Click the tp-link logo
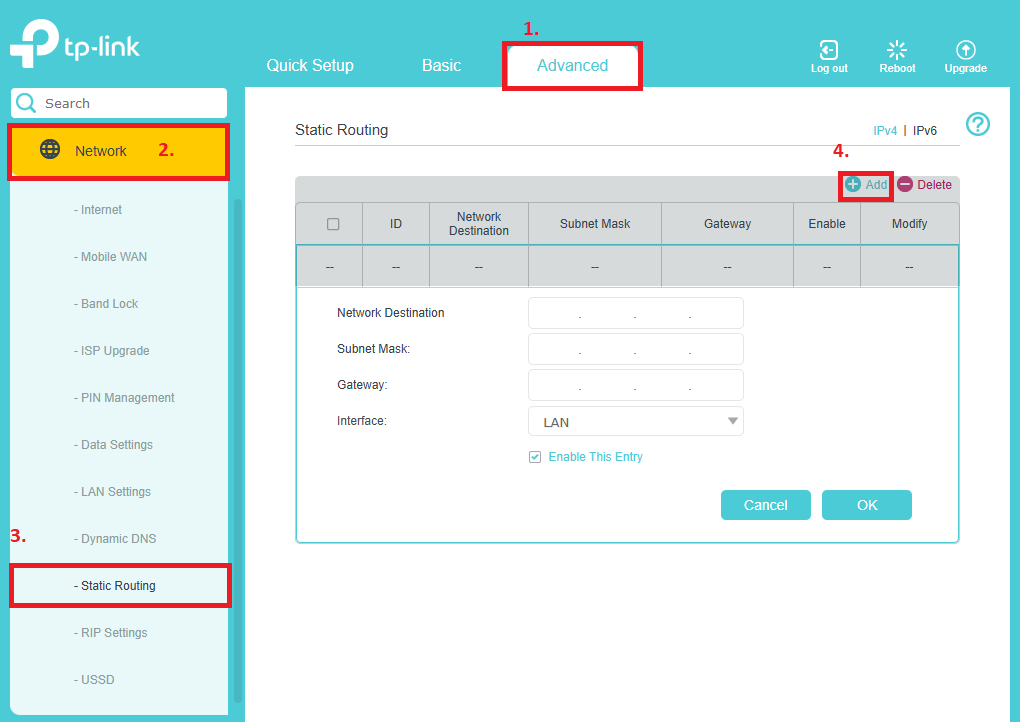 (x=75, y=47)
